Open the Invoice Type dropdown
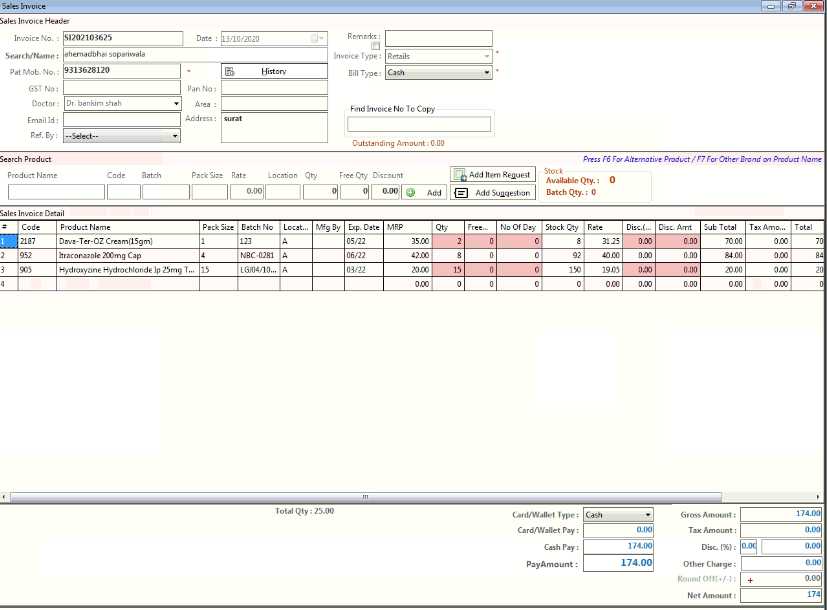 487,56
